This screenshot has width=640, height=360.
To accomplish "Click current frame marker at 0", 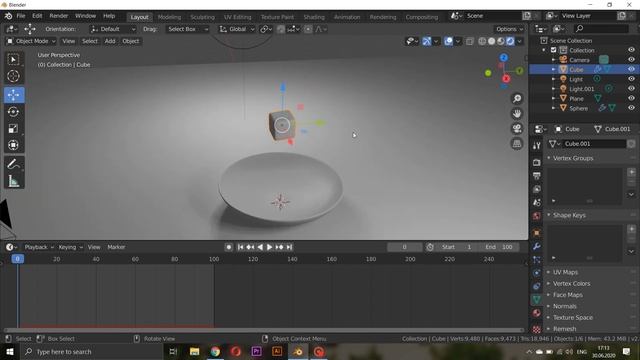I will 18,259.
